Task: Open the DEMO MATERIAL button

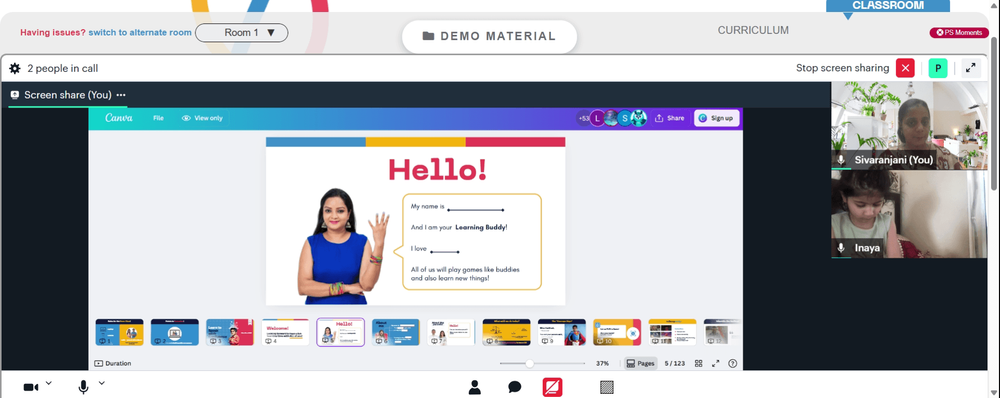Action: (489, 36)
